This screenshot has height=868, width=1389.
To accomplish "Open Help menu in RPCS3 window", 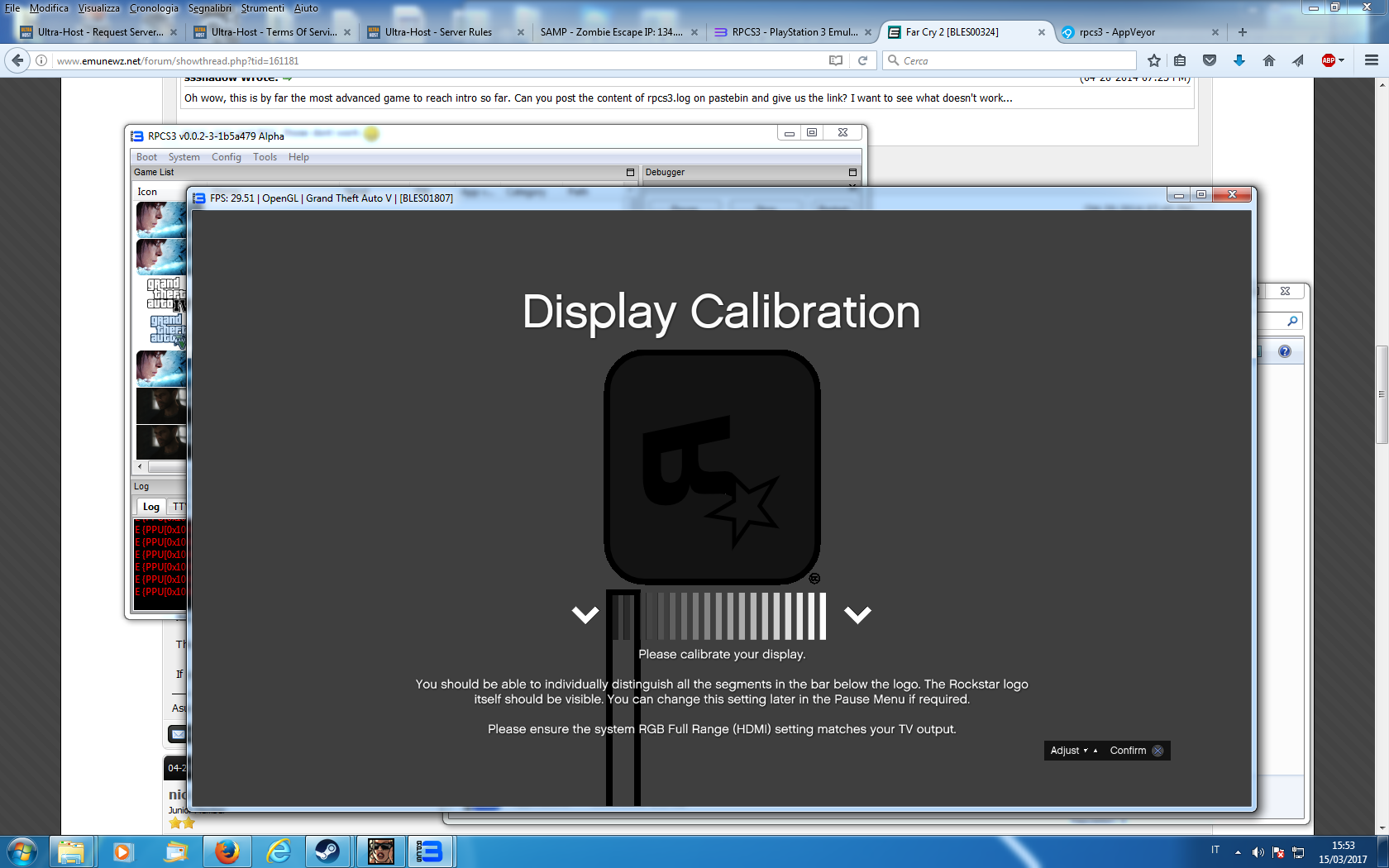I will (298, 157).
